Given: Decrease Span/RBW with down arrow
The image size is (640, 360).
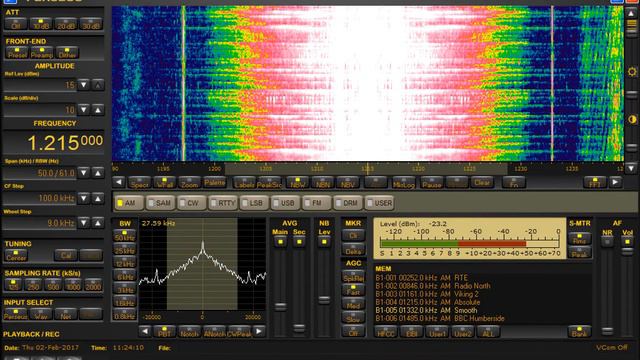Looking at the screenshot, I should click(84, 173).
